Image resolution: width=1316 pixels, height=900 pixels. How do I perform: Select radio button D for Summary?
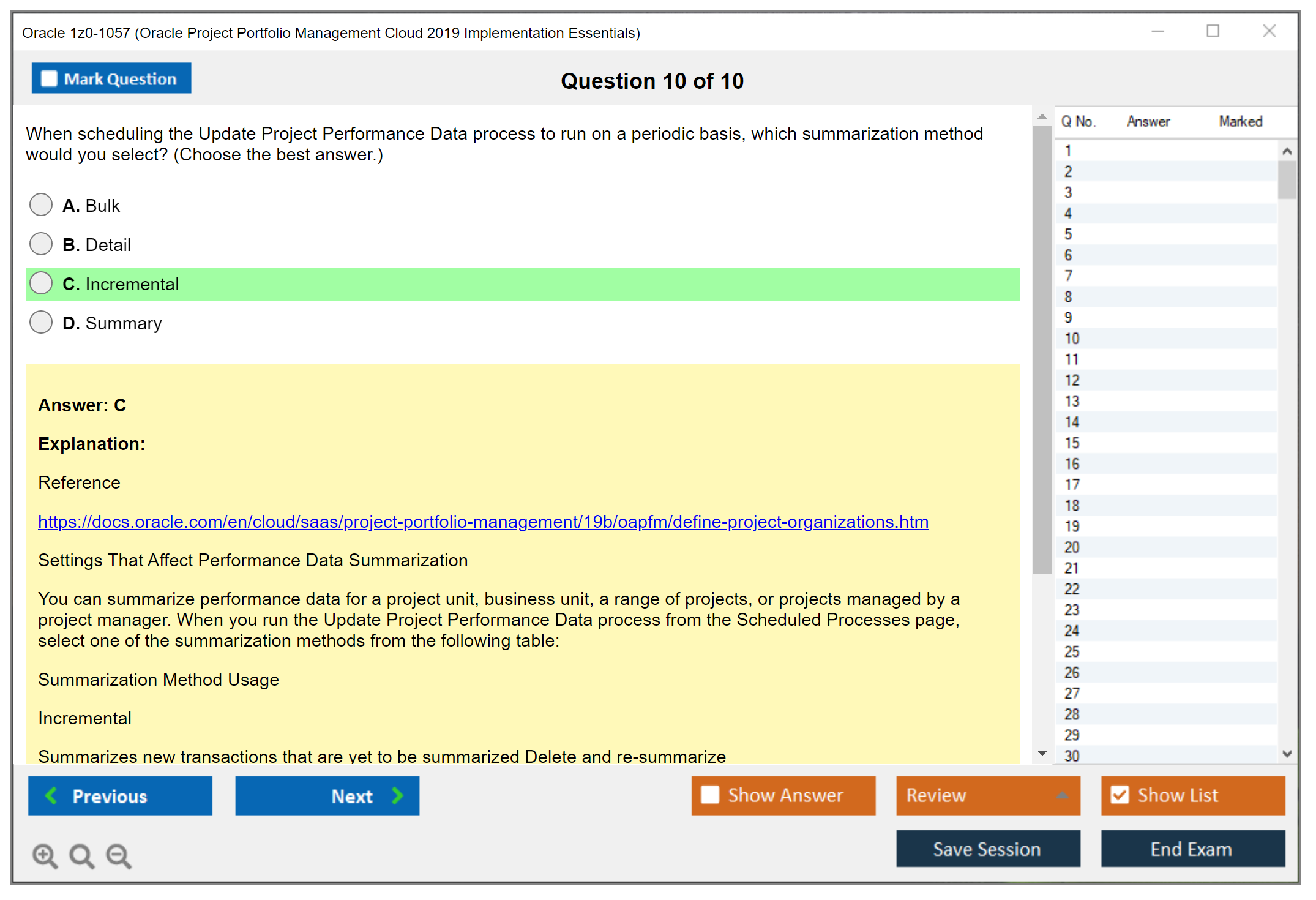coord(41,322)
